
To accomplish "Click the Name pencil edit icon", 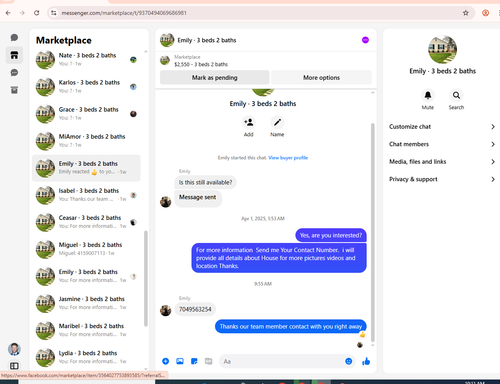I will (277, 122).
